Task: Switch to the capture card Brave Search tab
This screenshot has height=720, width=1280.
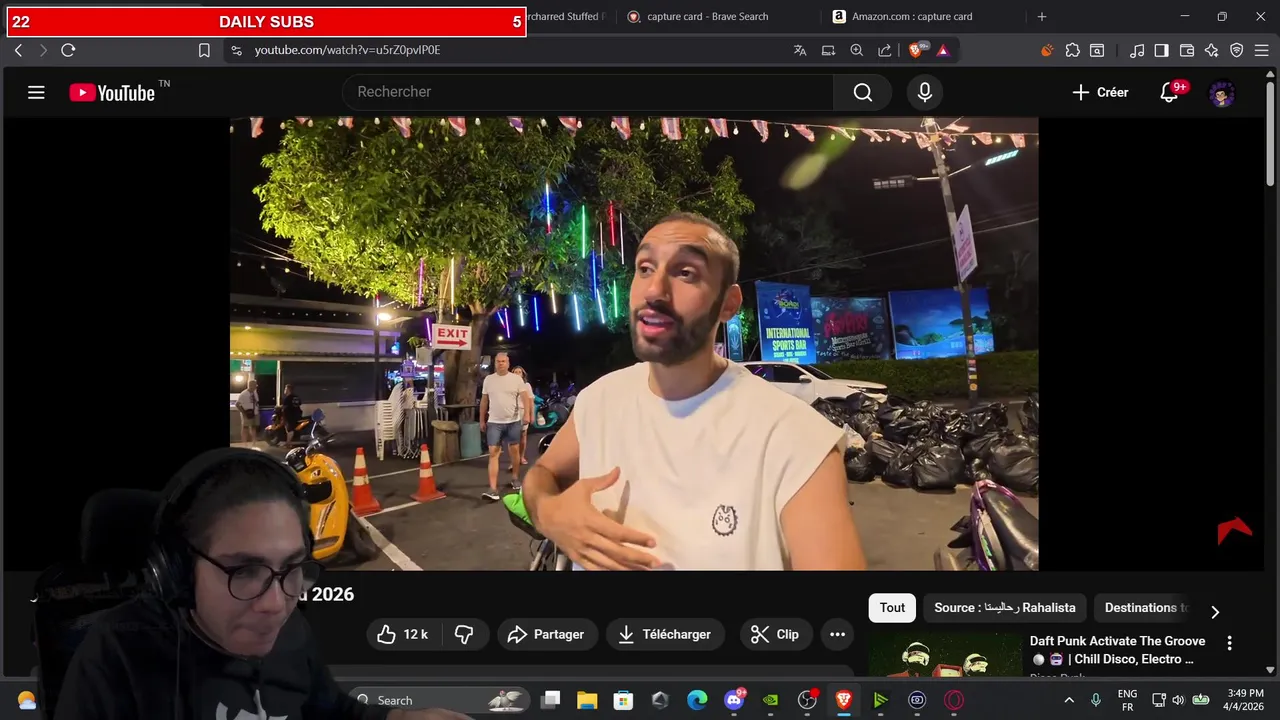Action: 708,16
